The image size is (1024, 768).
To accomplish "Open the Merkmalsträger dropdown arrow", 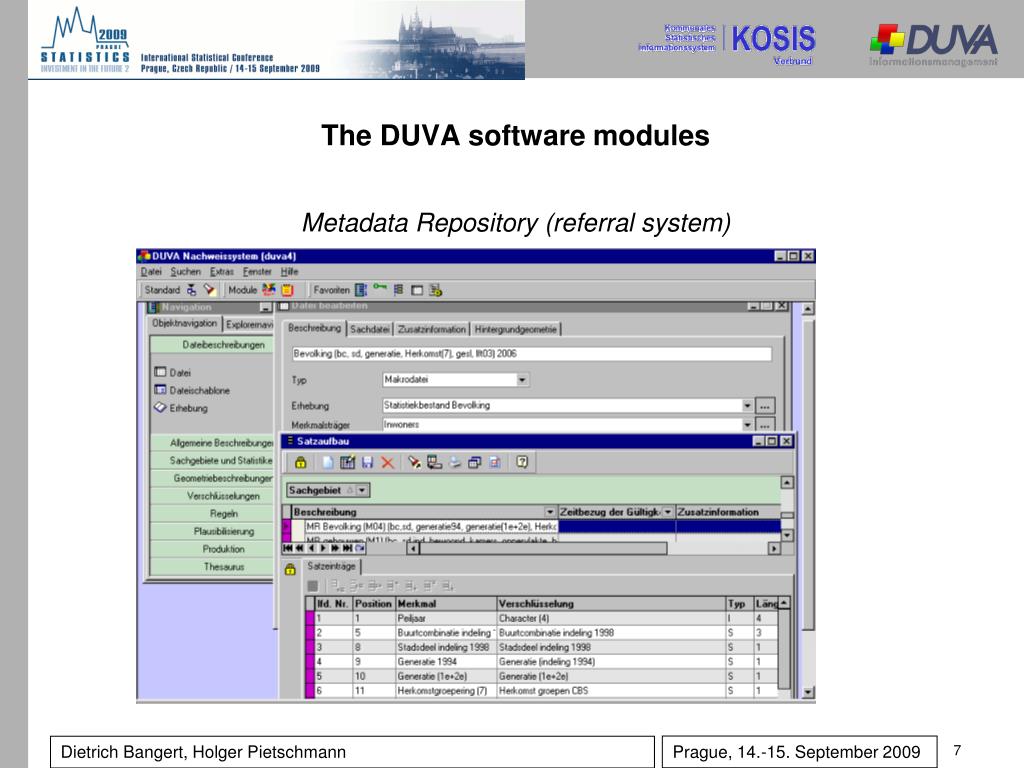I will 747,424.
